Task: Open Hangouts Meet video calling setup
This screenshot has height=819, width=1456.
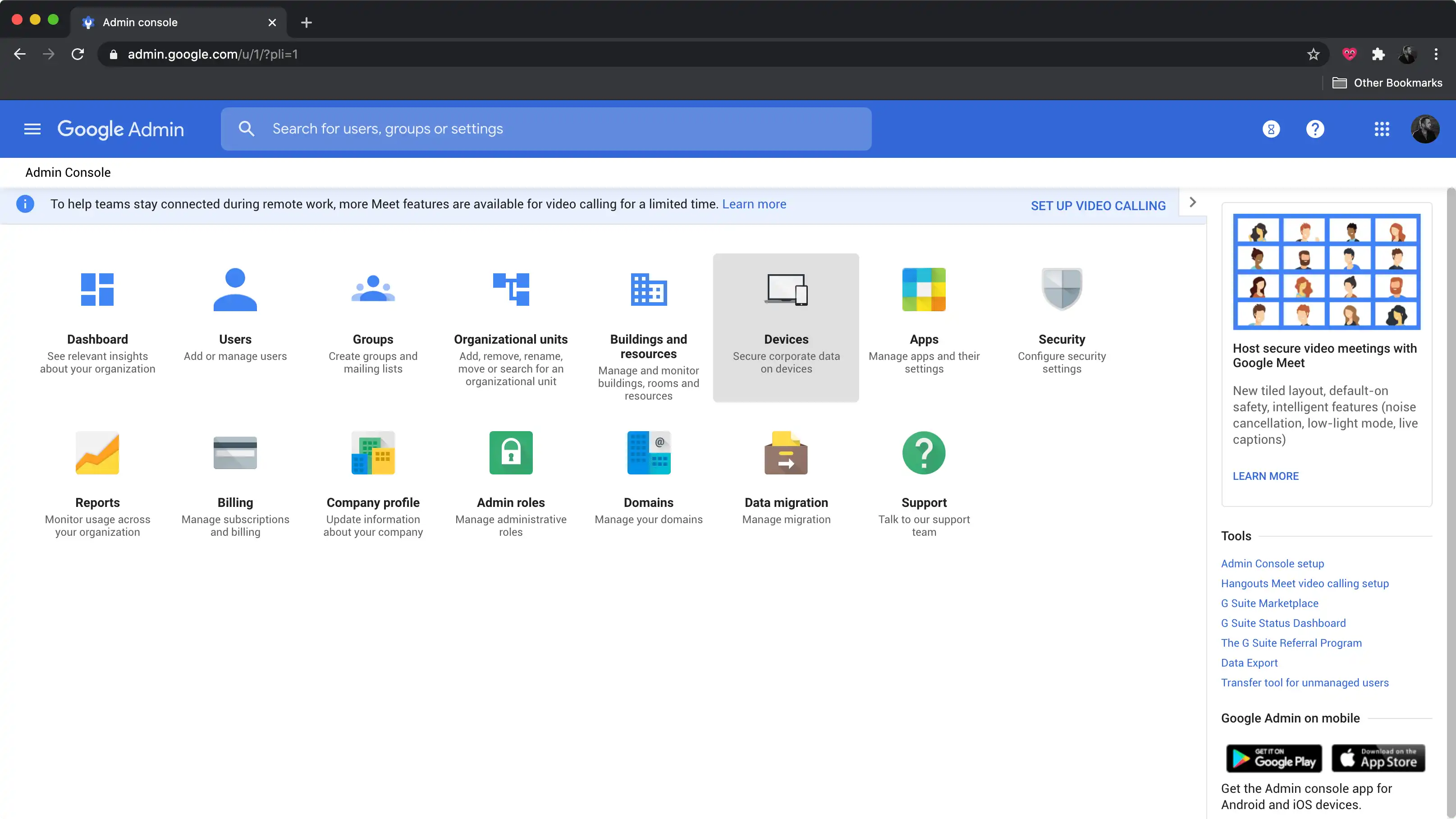Action: (1305, 583)
